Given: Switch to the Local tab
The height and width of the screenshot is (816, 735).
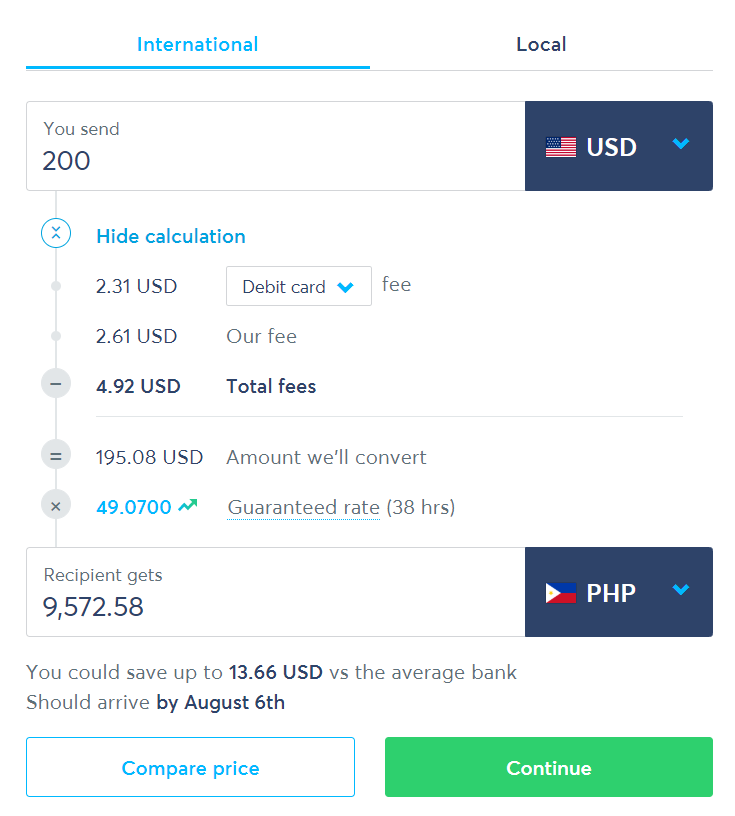Looking at the screenshot, I should pos(541,45).
